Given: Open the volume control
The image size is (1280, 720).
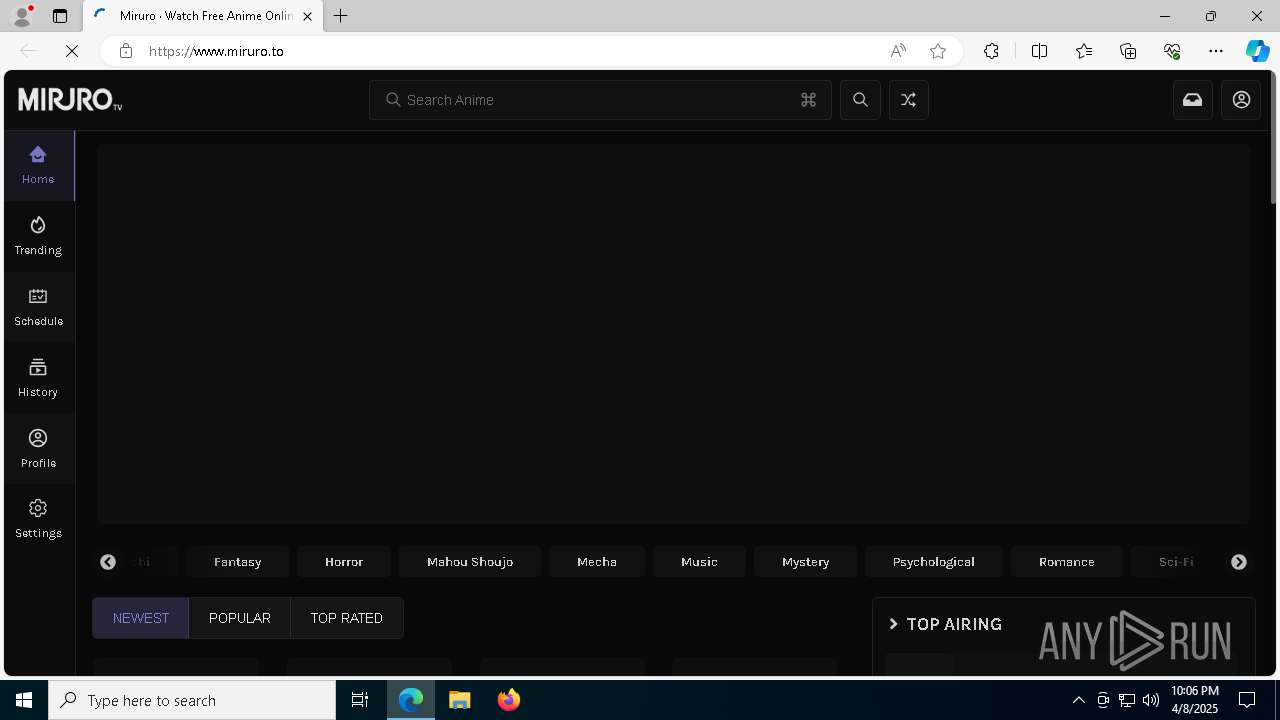Looking at the screenshot, I should [1151, 700].
